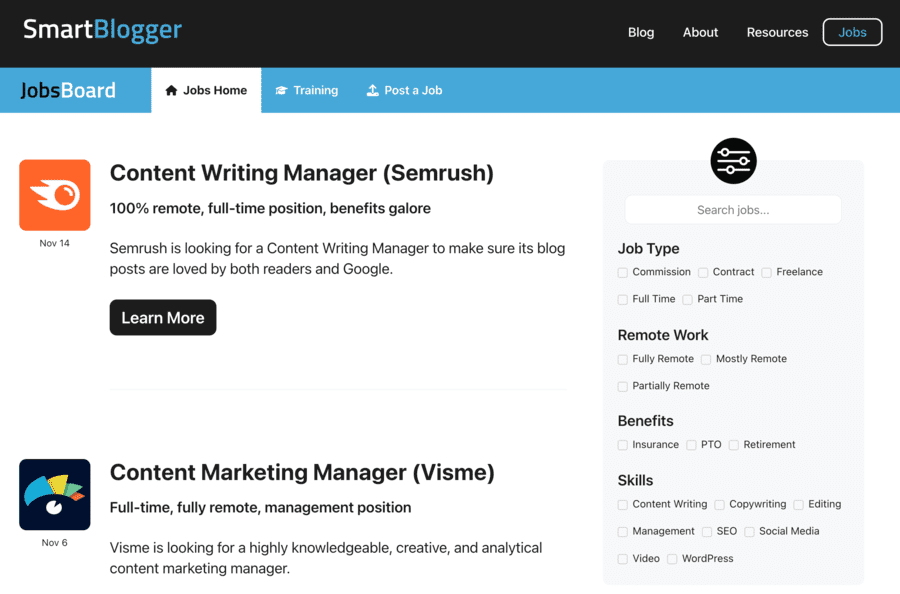
Task: Click the graduation cap Training icon
Action: (282, 91)
